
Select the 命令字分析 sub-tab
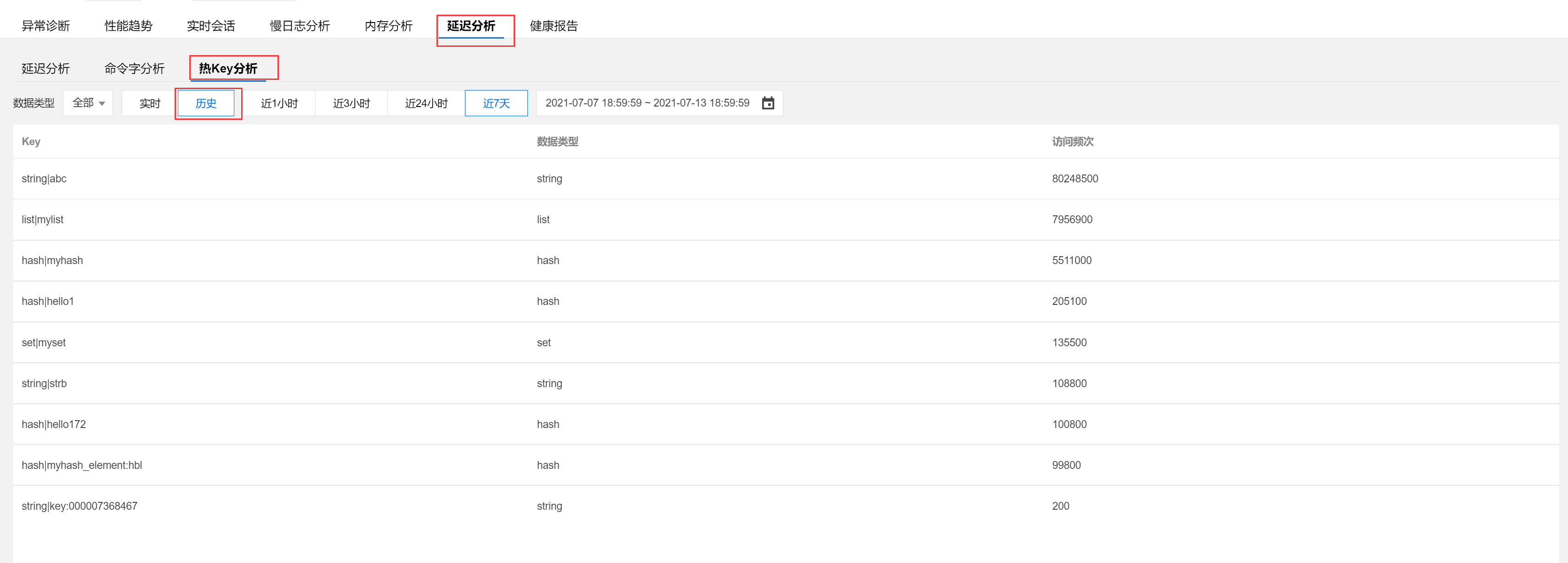point(134,68)
